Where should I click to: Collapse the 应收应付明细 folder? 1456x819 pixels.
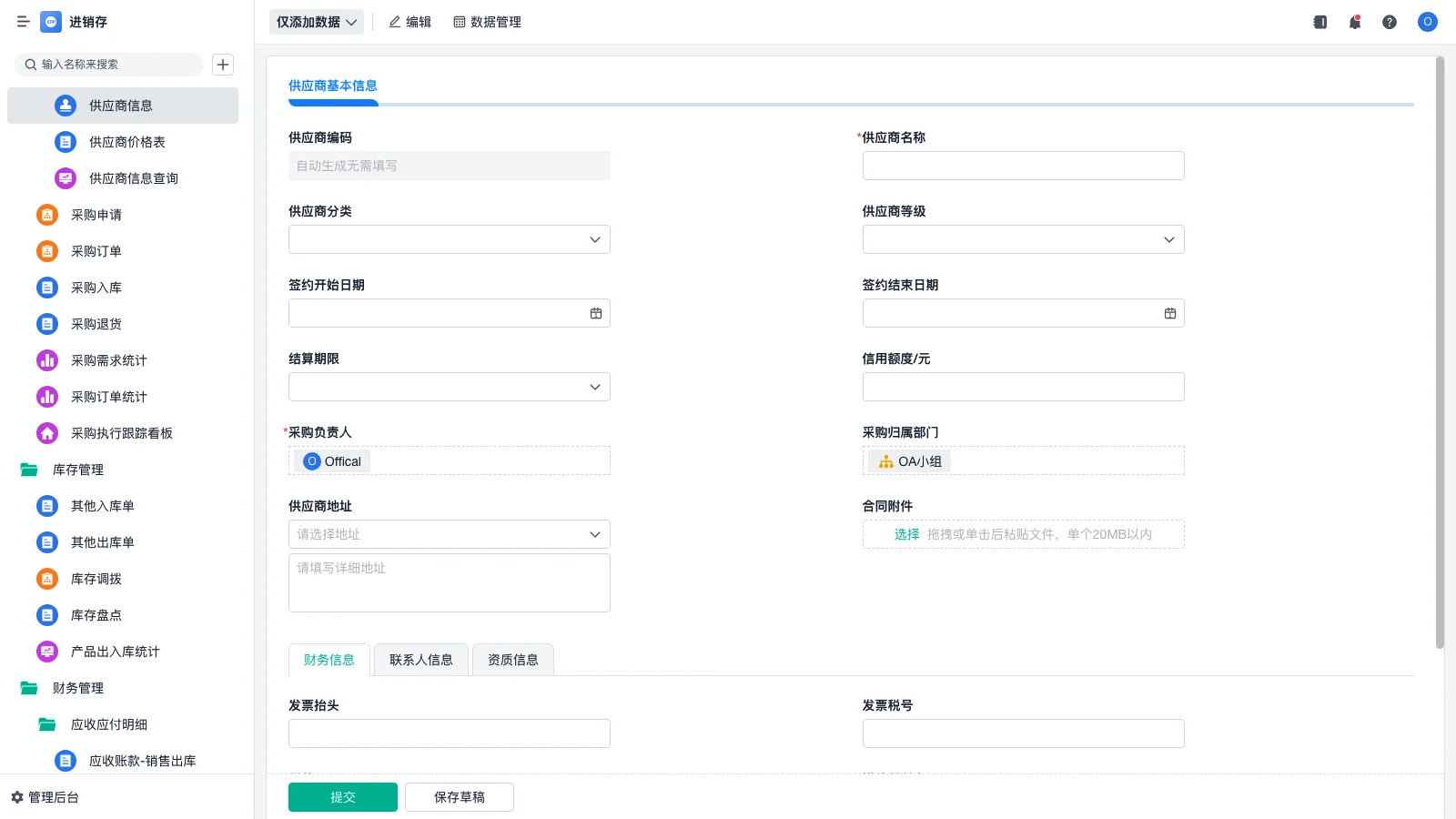point(47,724)
